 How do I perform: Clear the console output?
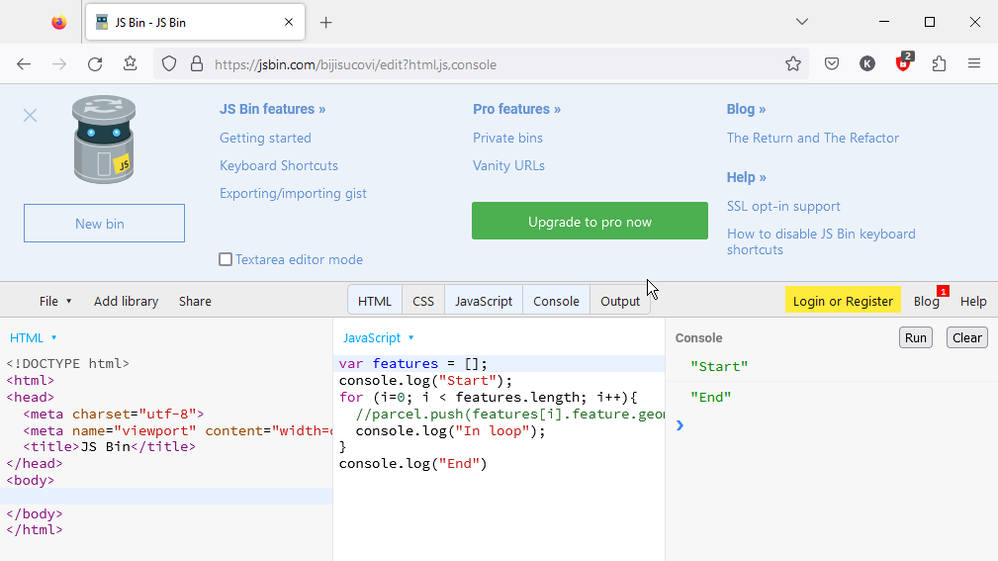(967, 337)
